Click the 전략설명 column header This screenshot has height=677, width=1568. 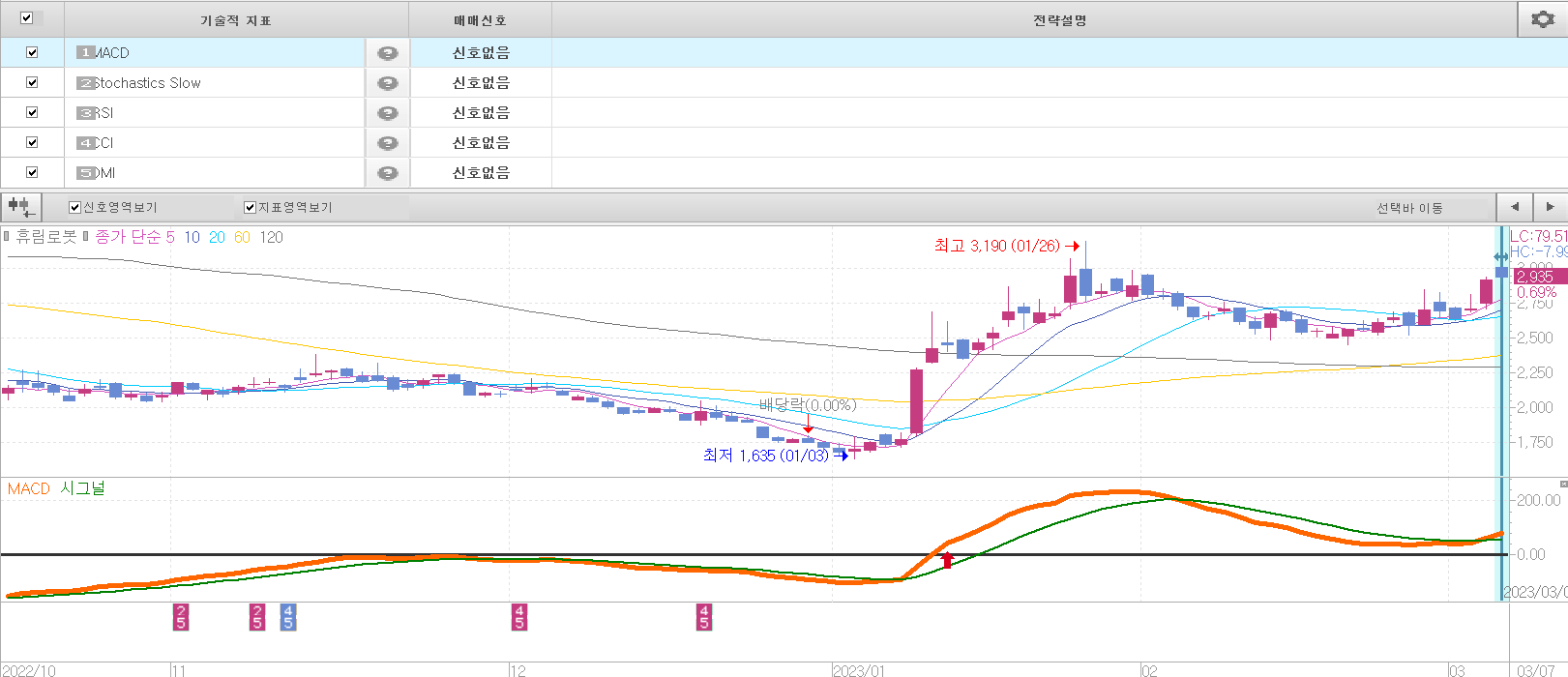tap(1060, 19)
